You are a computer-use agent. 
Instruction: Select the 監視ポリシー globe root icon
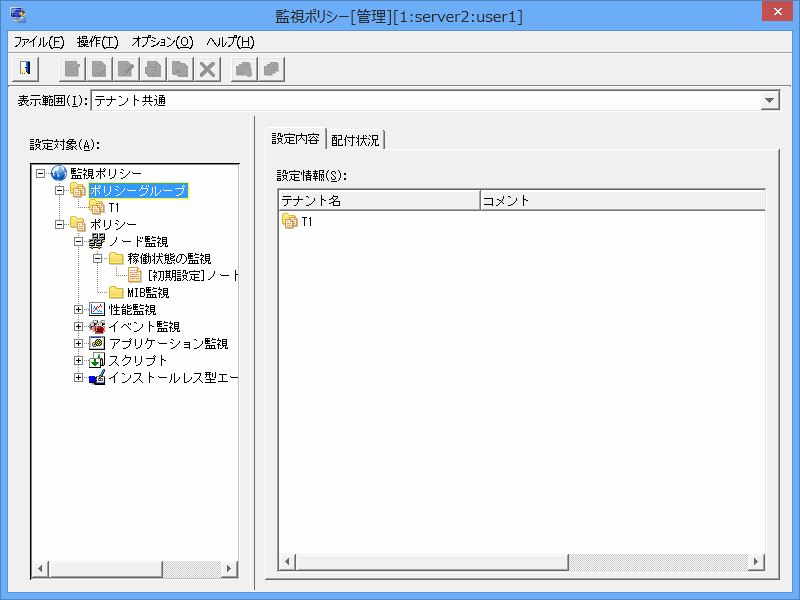[x=59, y=173]
